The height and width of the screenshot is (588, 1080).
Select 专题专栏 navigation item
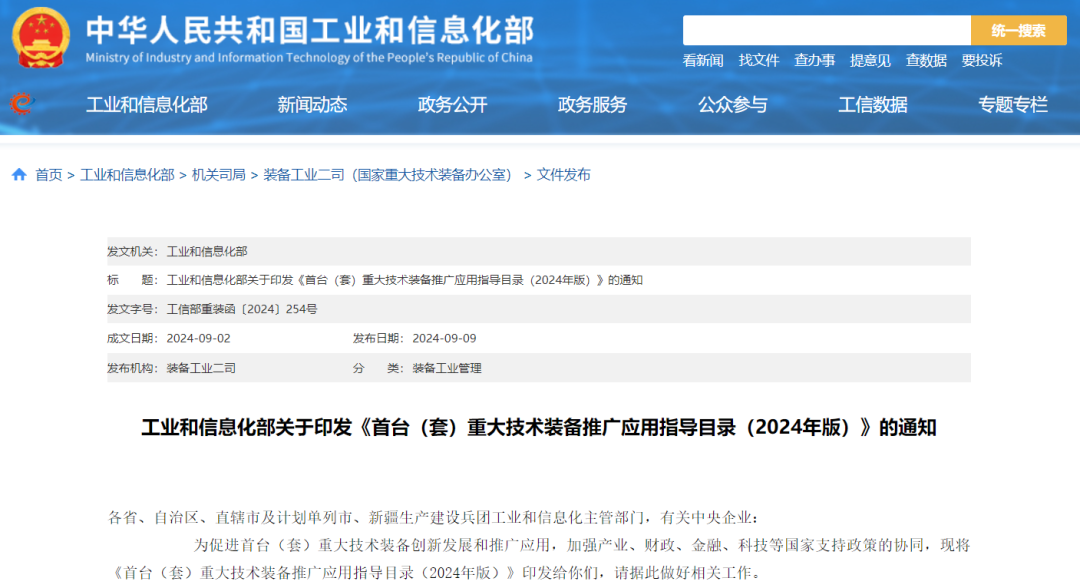(x=1012, y=105)
